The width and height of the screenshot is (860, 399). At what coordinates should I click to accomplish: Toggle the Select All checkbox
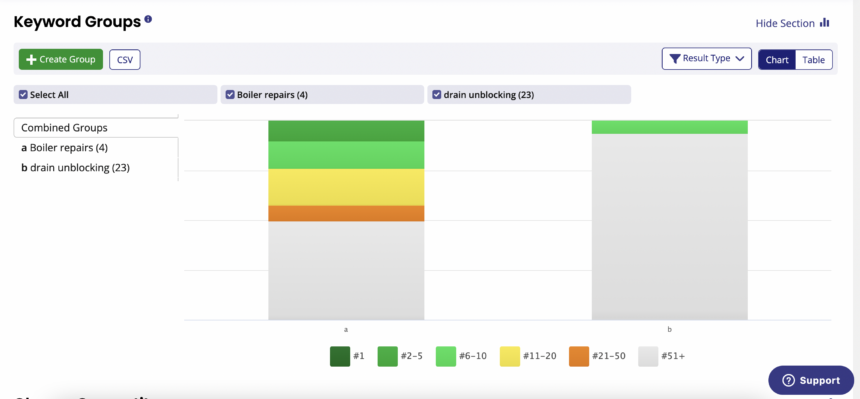(x=22, y=94)
